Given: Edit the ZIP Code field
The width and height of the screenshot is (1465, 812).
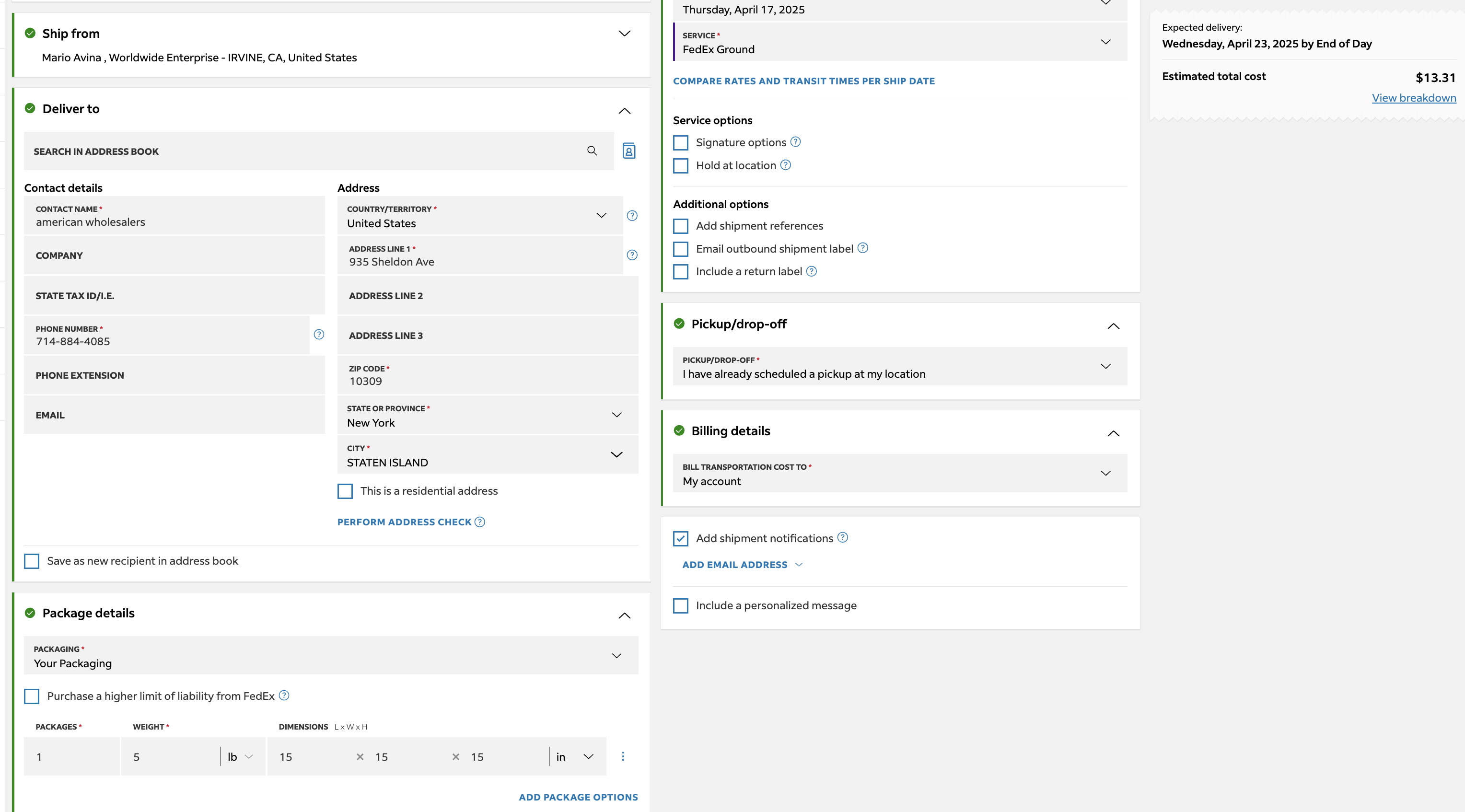Looking at the screenshot, I should [488, 375].
